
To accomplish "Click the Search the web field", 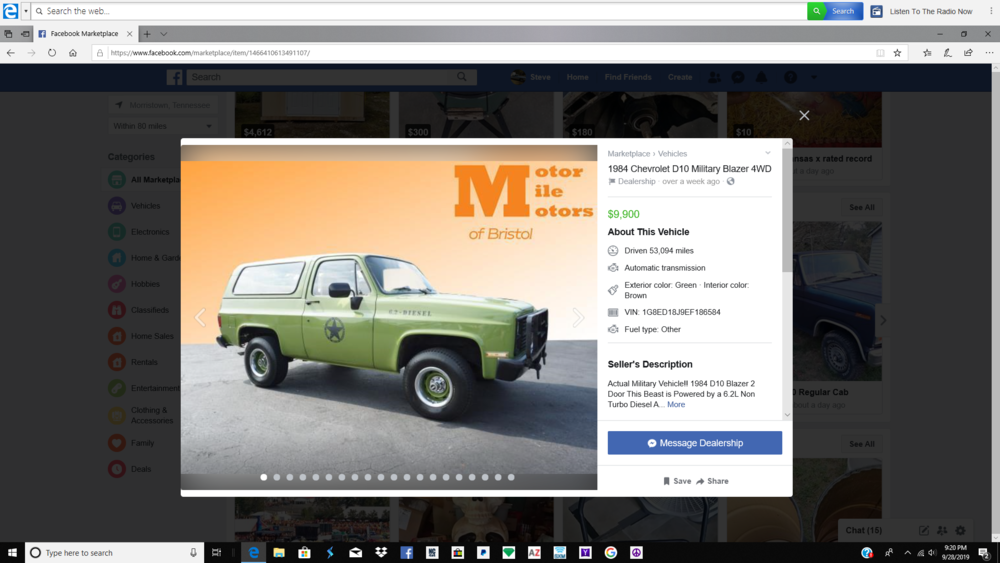I will pyautogui.click(x=421, y=11).
